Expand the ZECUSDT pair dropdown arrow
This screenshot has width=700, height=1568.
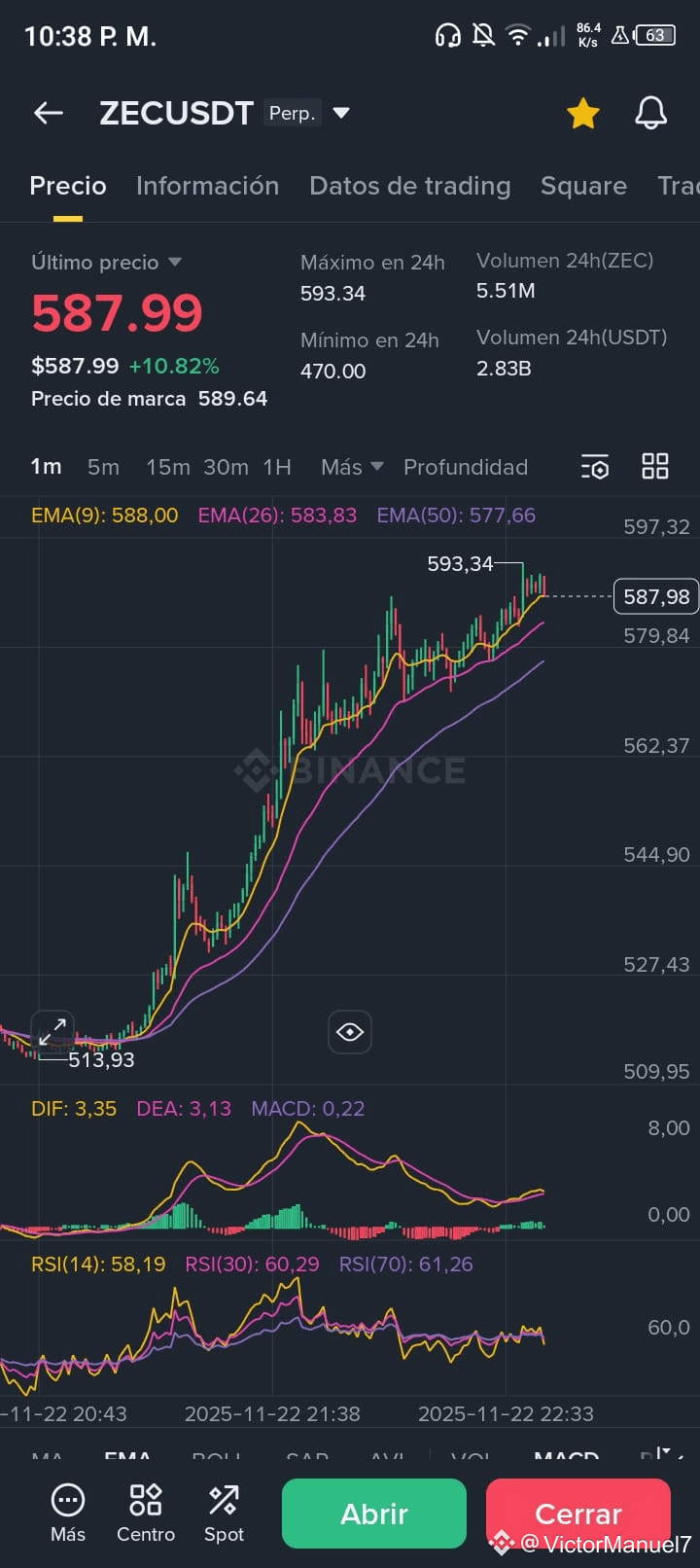coord(341,113)
